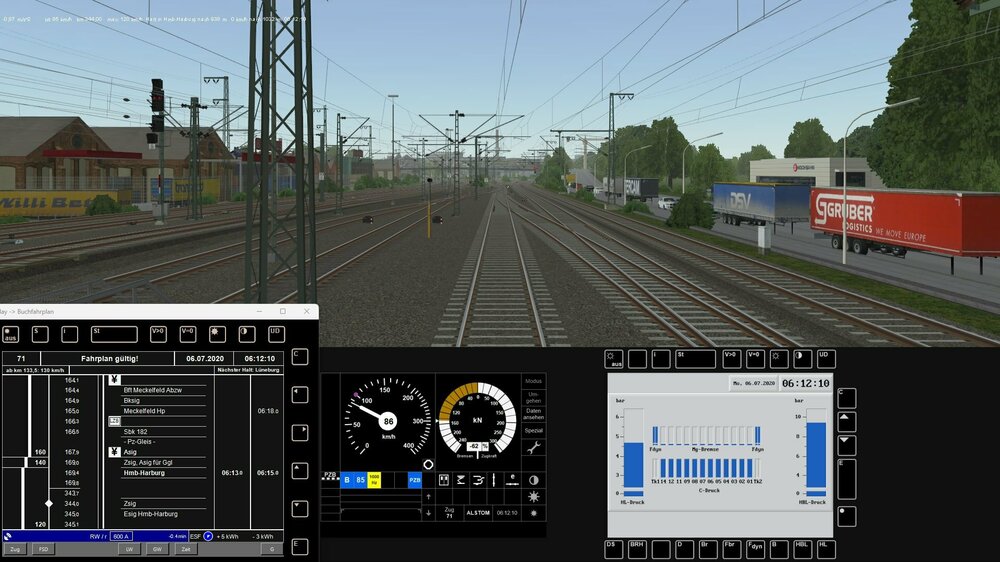
Task: Open the wrench maintenance icon in driver display
Action: [x=533, y=448]
